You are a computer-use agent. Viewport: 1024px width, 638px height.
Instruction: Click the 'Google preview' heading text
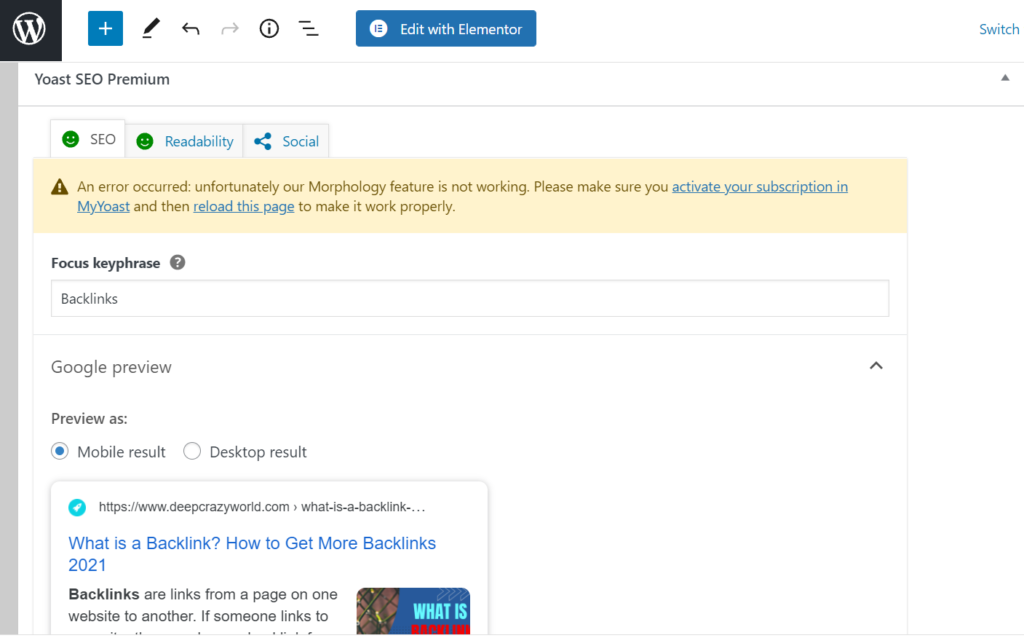pos(112,367)
